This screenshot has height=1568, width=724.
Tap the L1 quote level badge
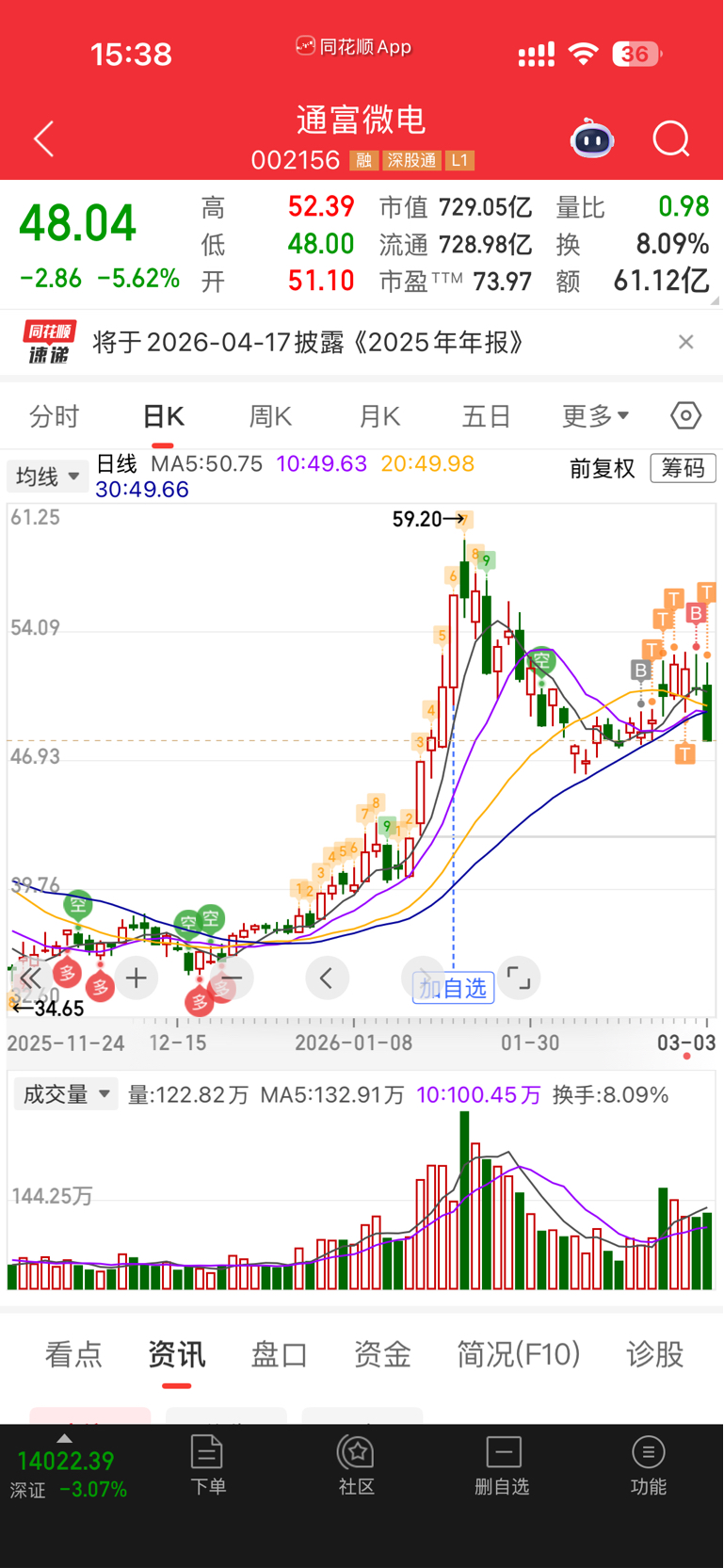[459, 161]
